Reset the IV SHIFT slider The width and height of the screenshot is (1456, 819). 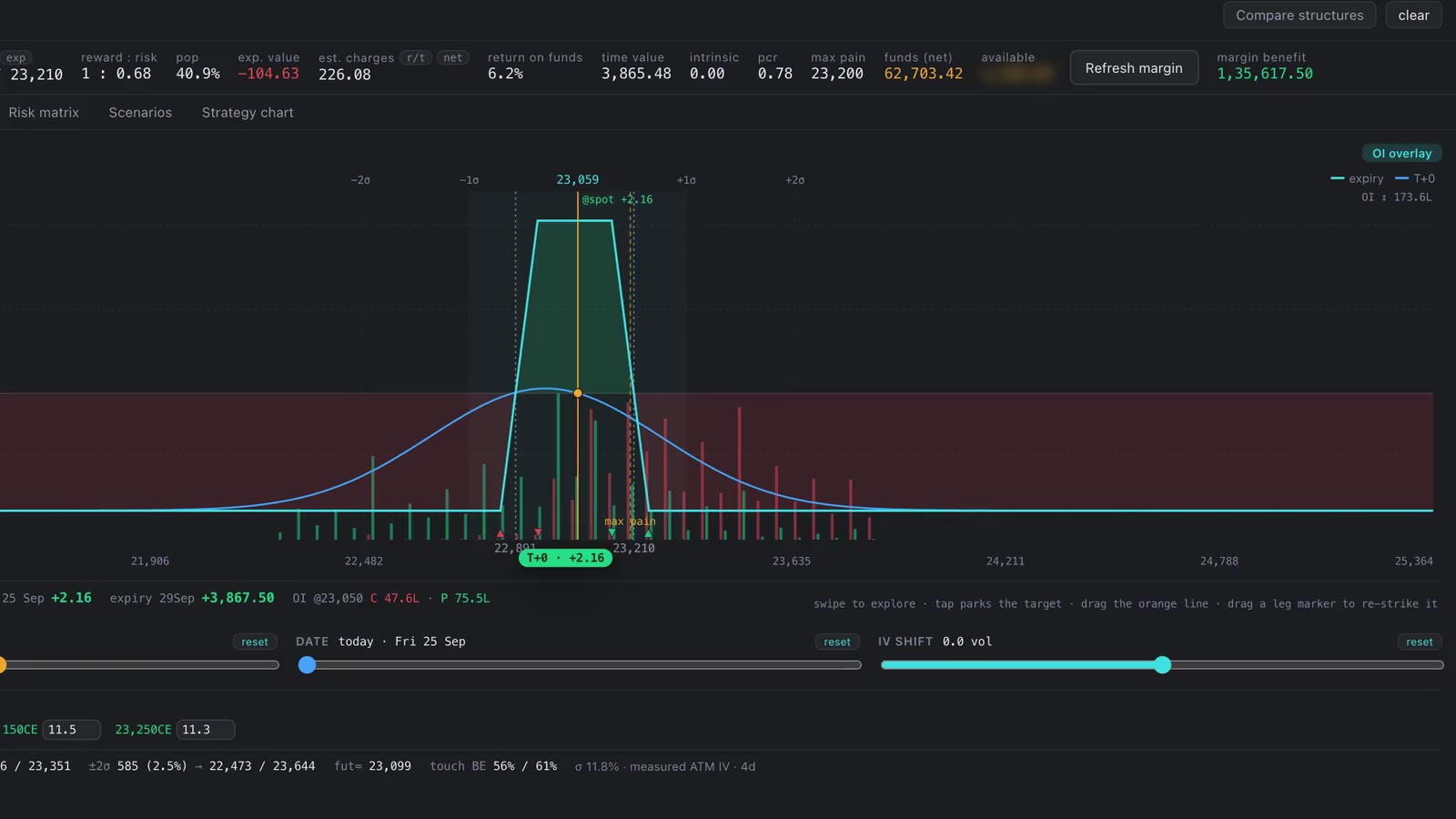click(x=1420, y=642)
